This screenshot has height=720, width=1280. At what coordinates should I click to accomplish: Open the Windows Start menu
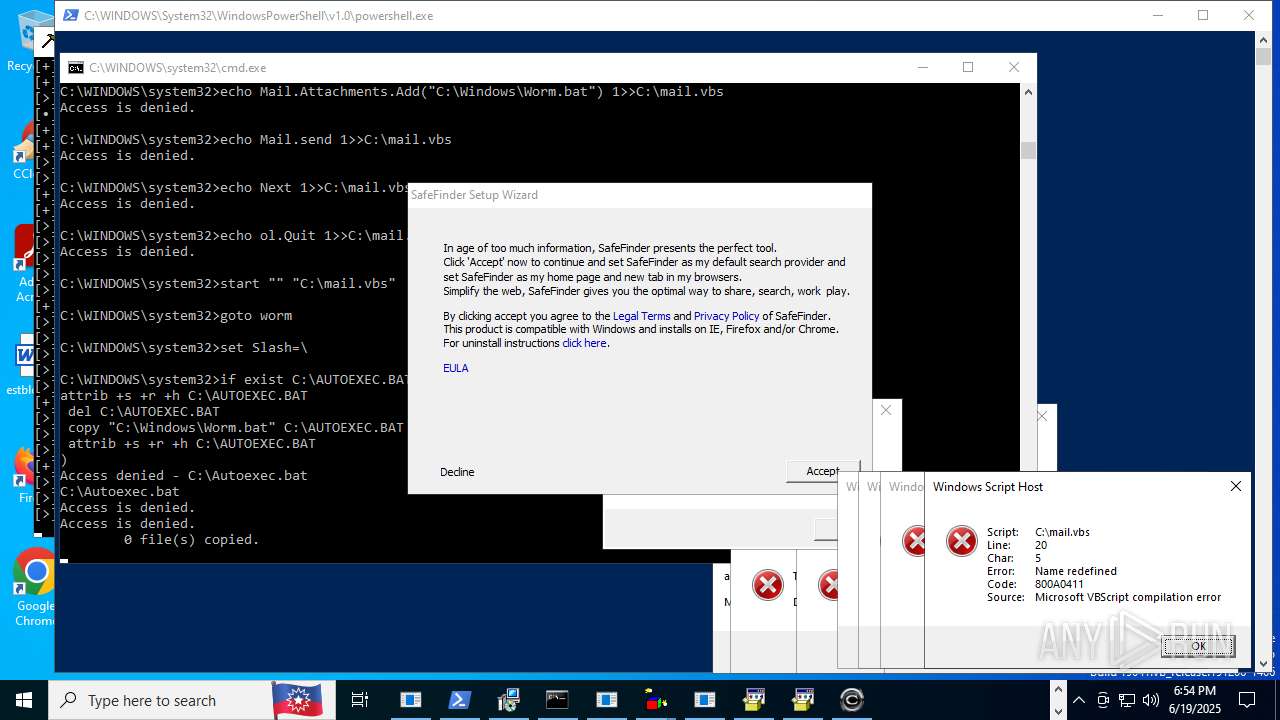click(24, 700)
